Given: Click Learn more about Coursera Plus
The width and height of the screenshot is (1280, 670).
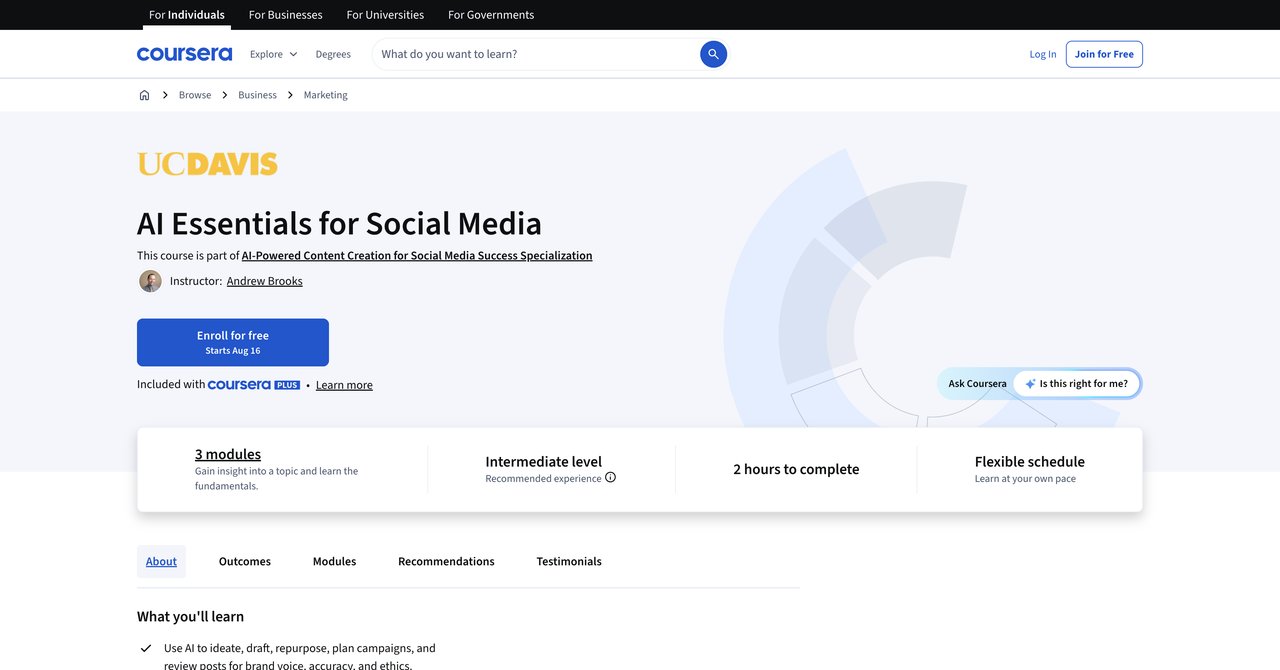Looking at the screenshot, I should point(344,385).
